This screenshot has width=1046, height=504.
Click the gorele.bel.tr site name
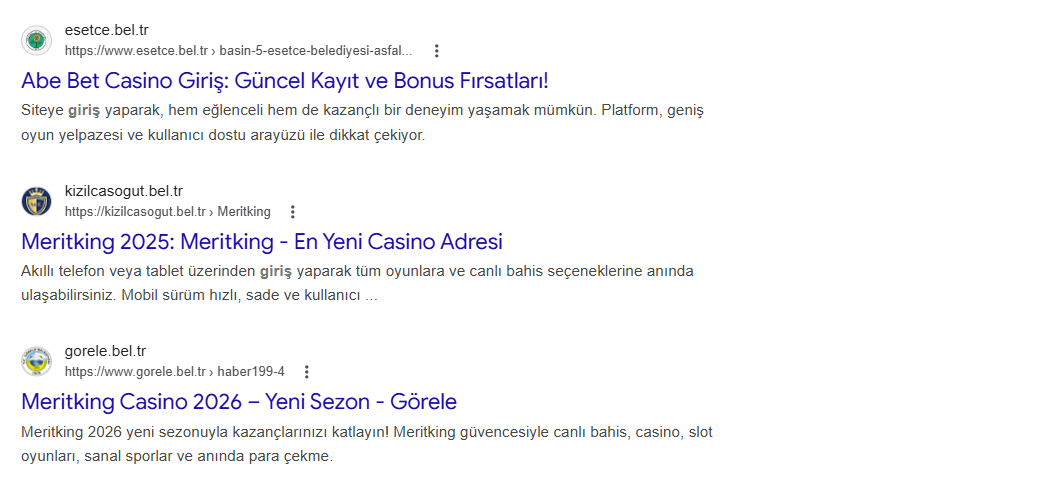pyautogui.click(x=105, y=351)
